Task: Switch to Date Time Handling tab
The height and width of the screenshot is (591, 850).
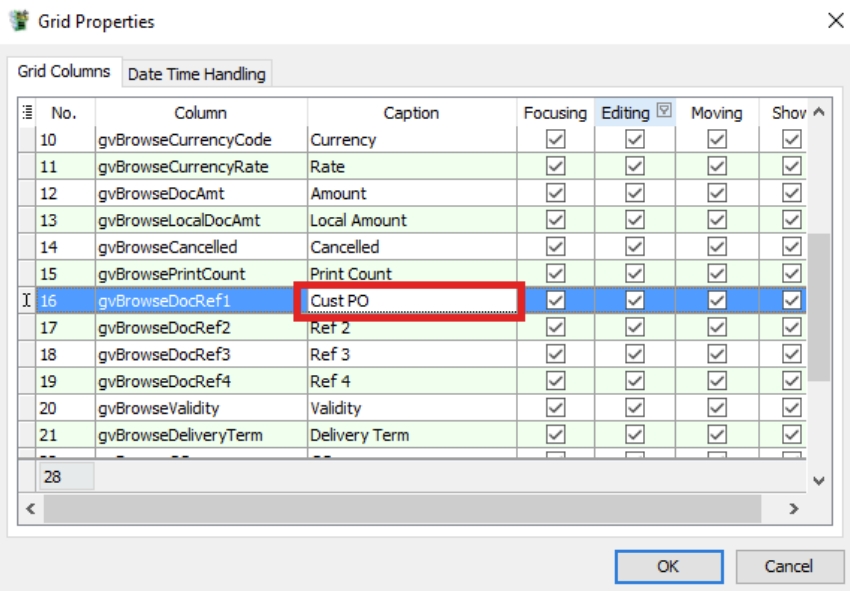Action: (197, 74)
